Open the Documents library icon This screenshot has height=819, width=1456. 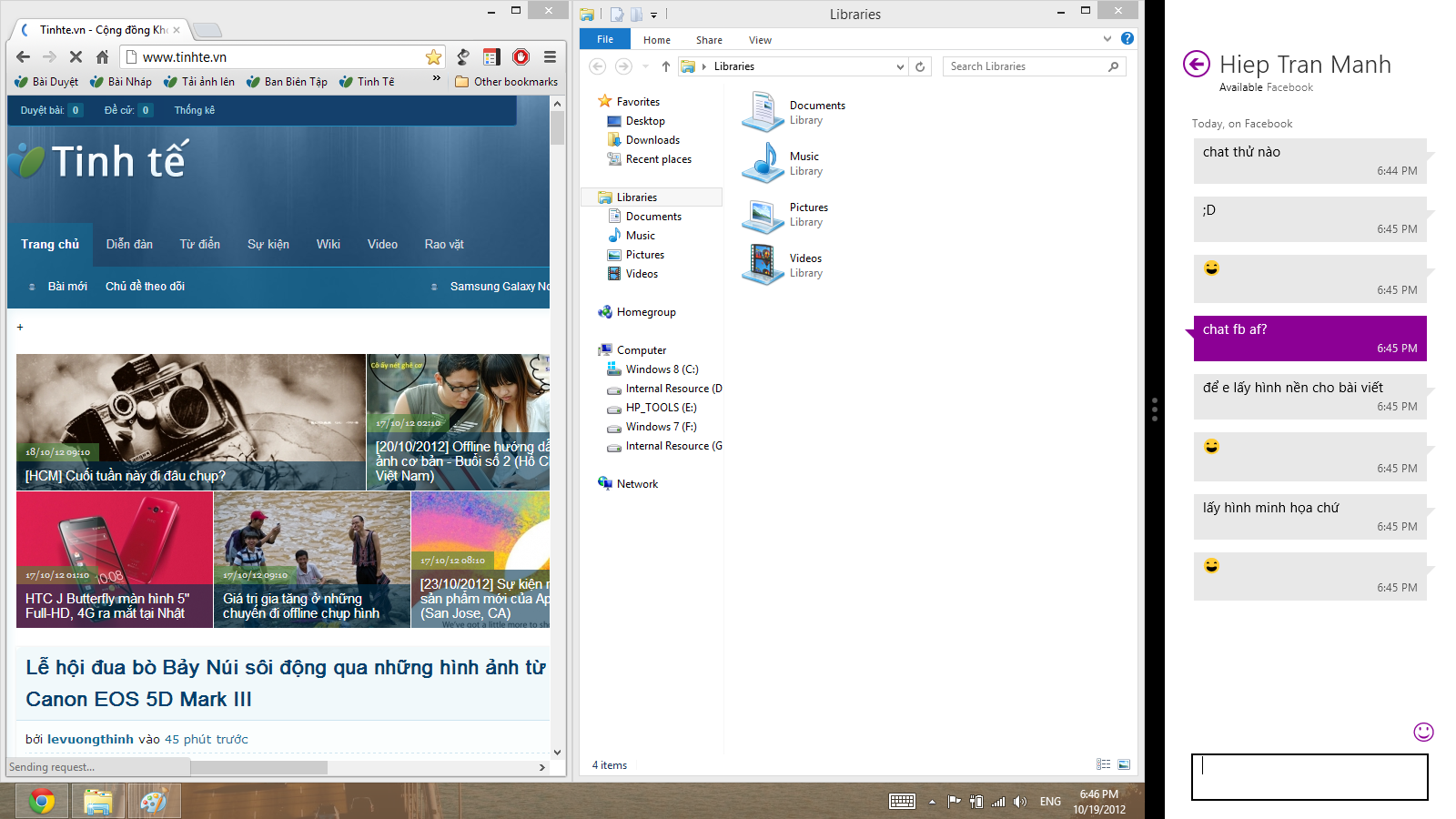click(x=762, y=112)
